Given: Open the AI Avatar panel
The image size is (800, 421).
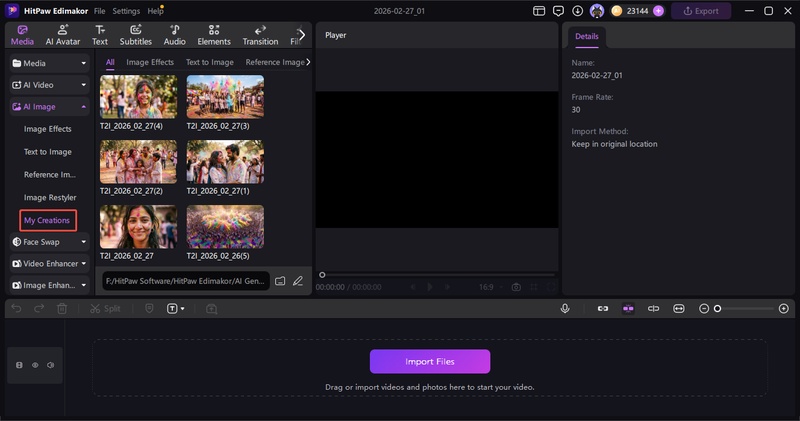Looking at the screenshot, I should tap(63, 35).
